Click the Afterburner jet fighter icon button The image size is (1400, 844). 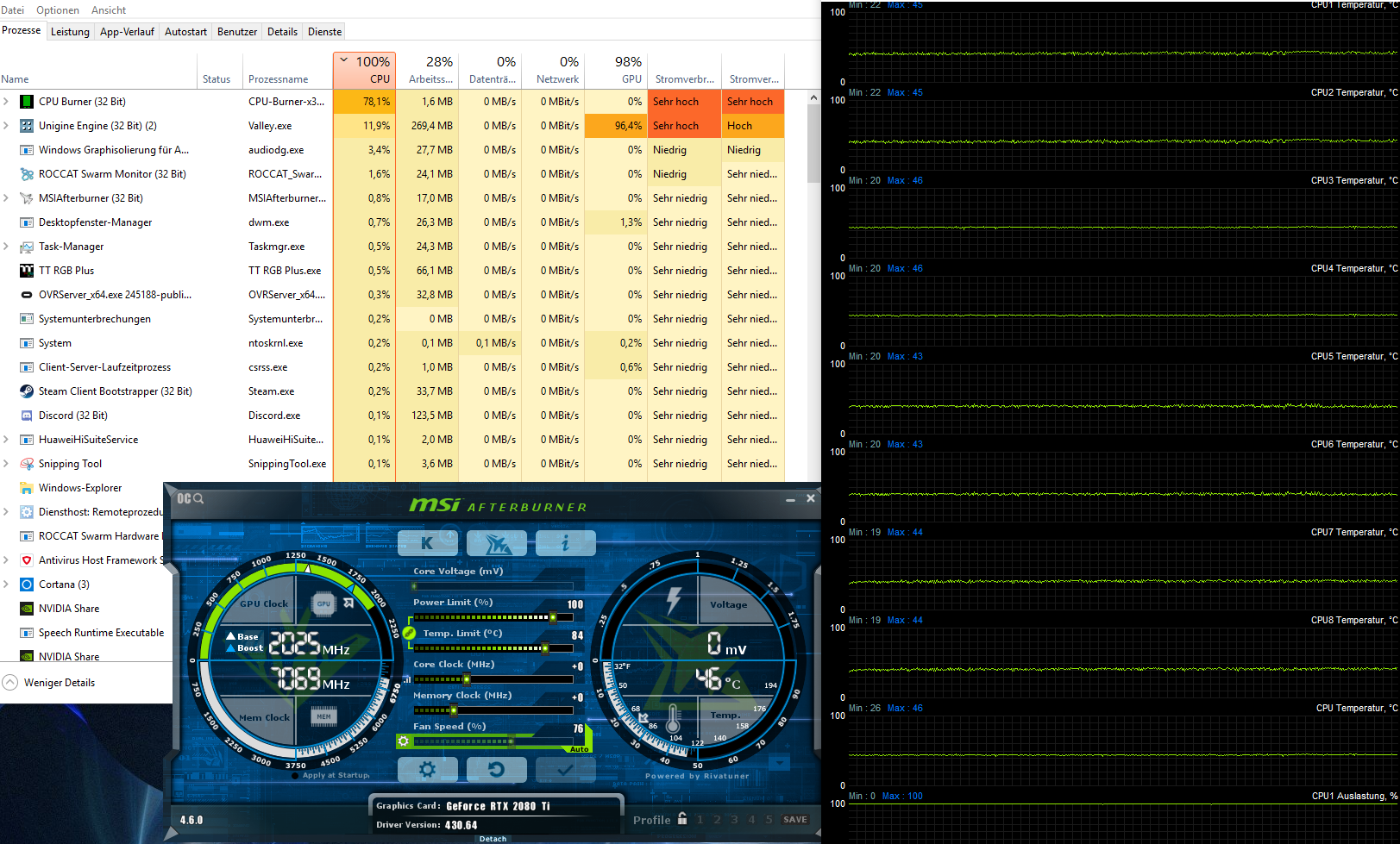[497, 543]
